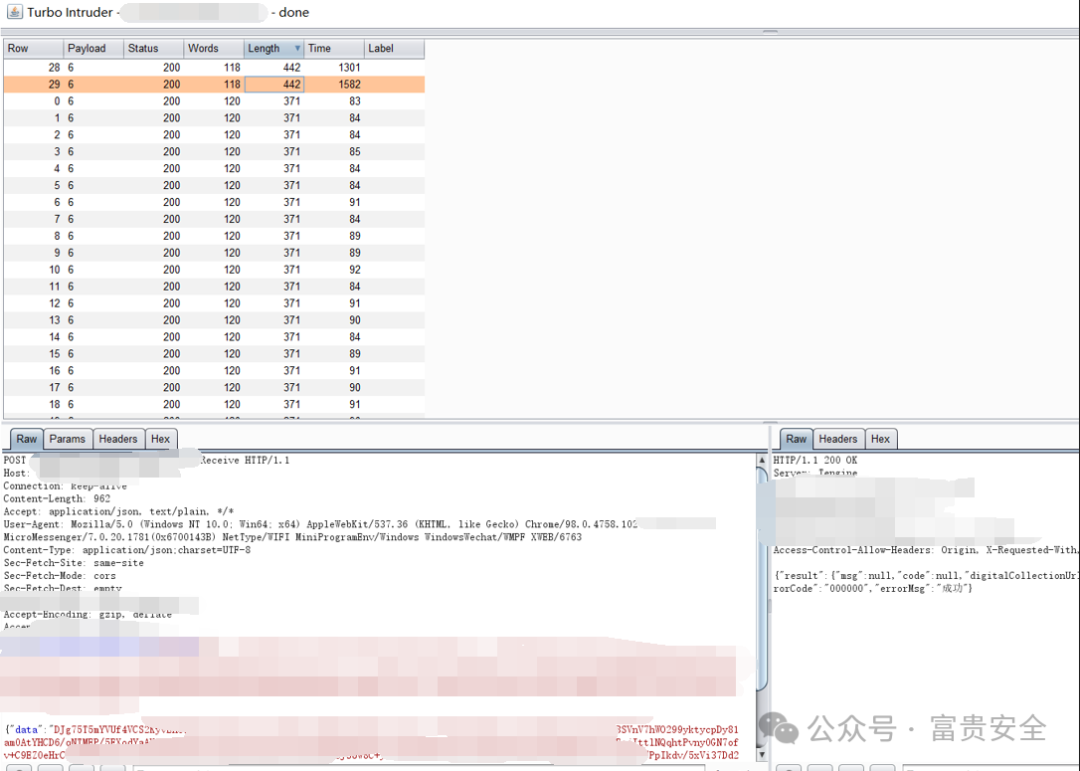Screen dimensions: 1080x771
Task: Select the result row numbered 5
Action: tap(214, 185)
